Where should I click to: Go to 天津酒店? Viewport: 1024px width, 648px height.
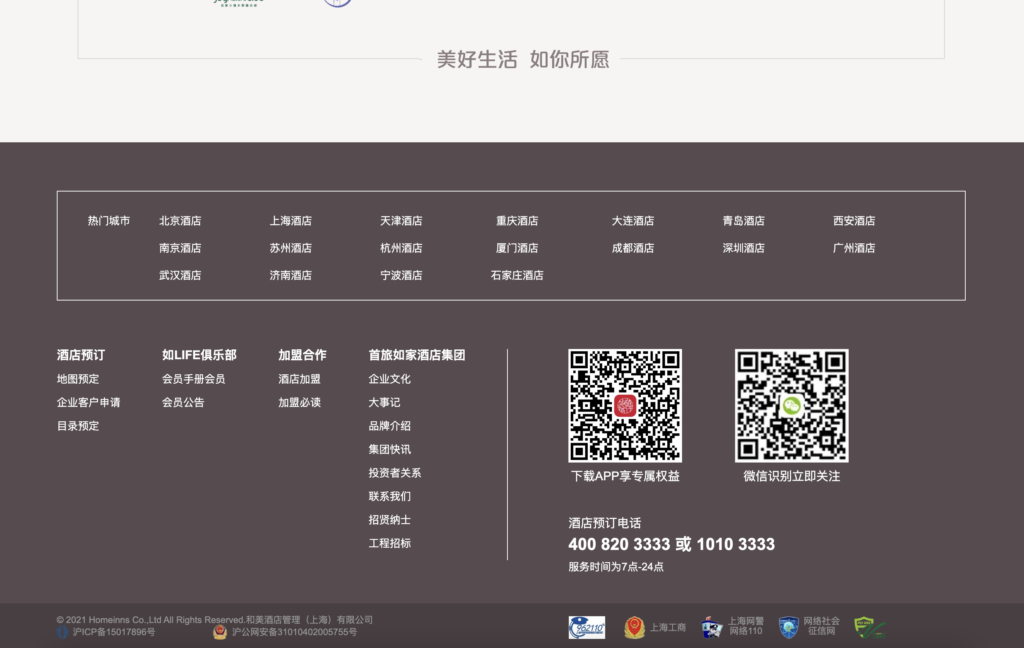click(401, 221)
